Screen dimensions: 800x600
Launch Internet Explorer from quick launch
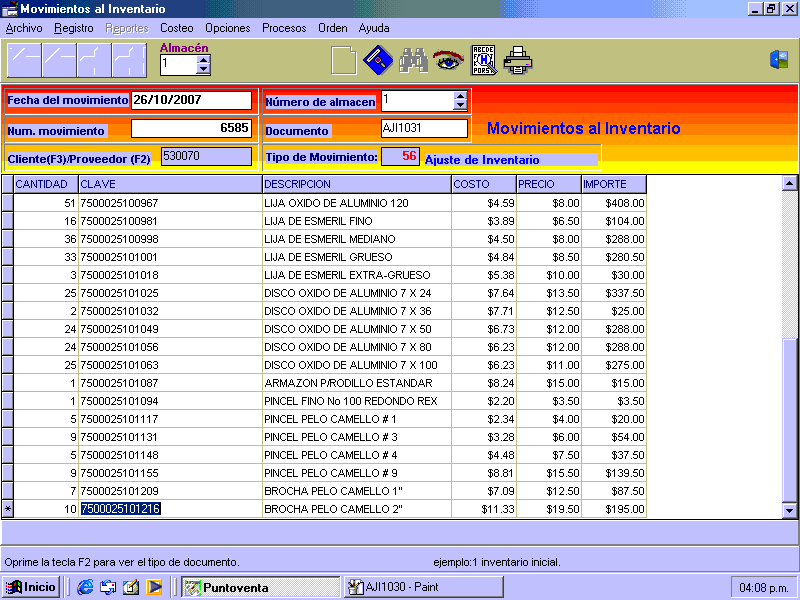click(85, 587)
